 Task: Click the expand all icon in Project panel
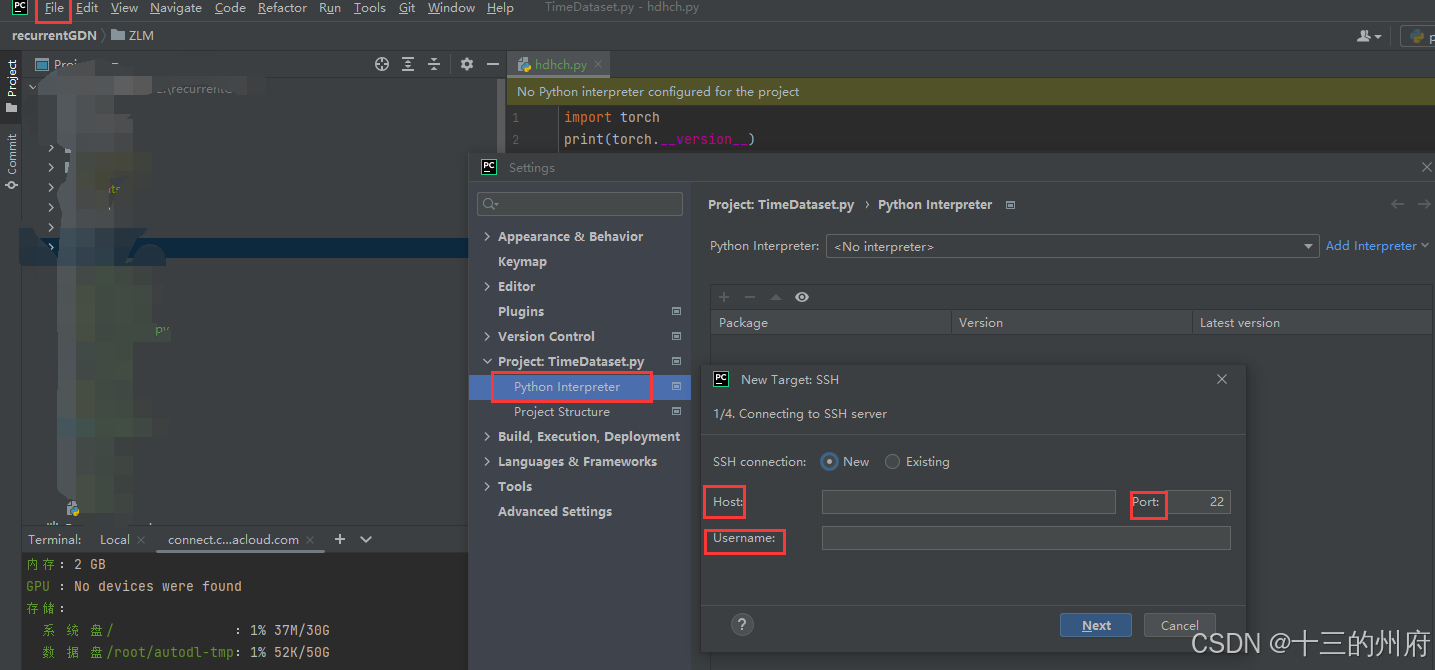click(408, 64)
